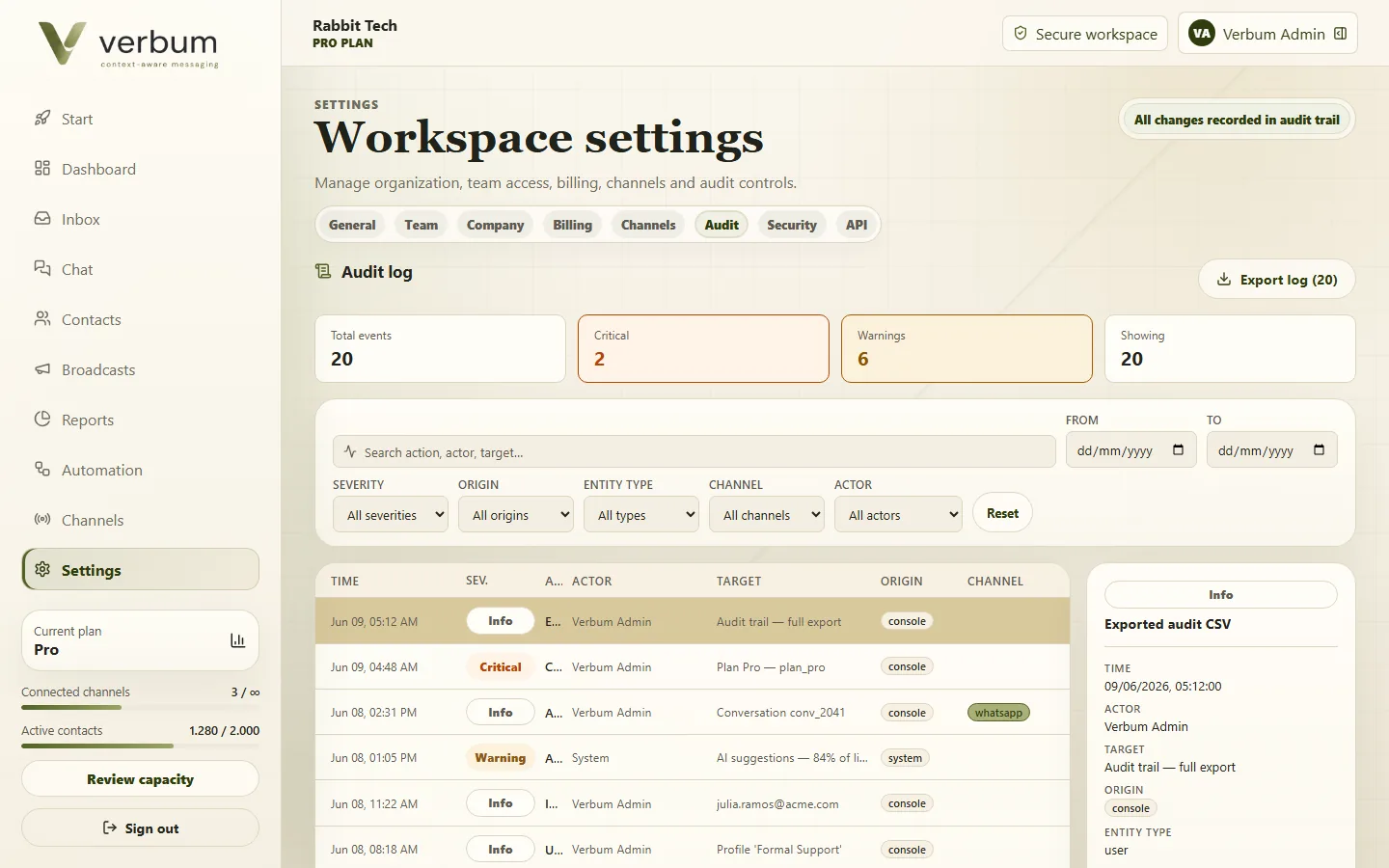Open the All channels filter

[767, 515]
